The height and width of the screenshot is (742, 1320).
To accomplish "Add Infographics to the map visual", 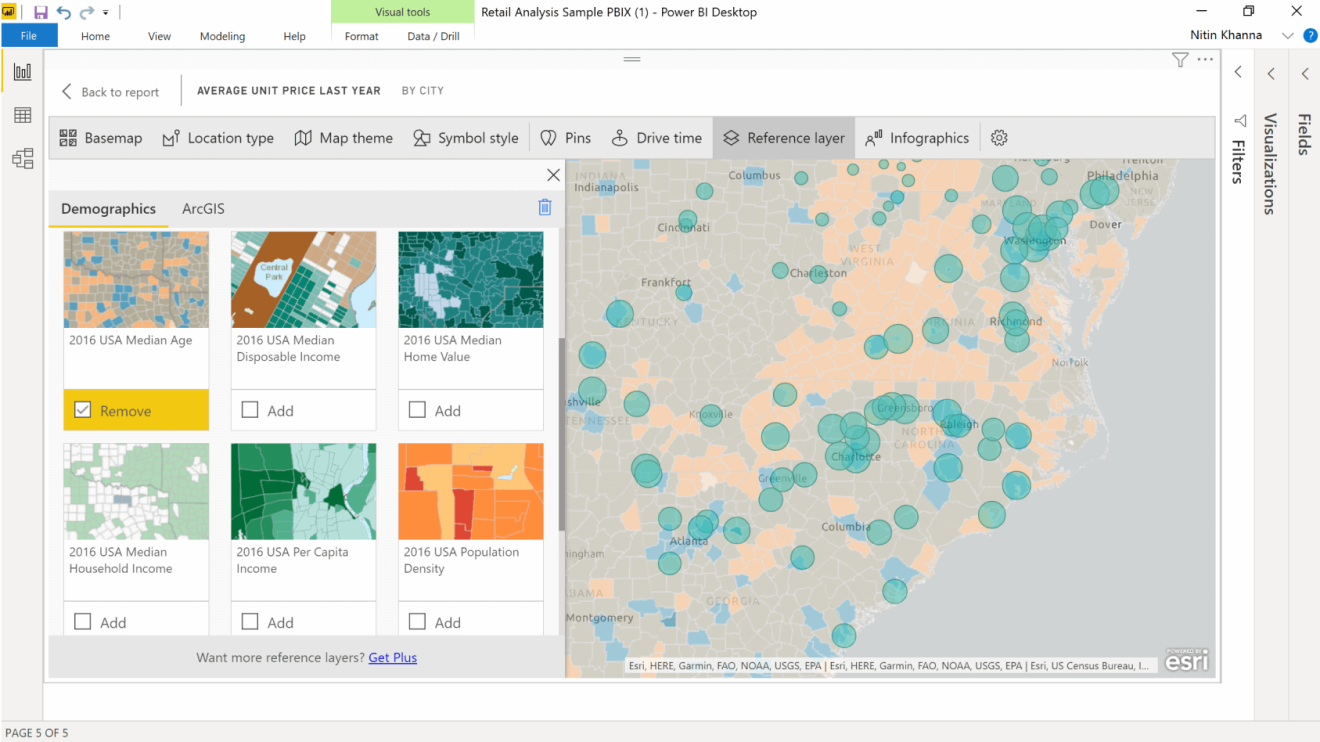I will coord(917,138).
